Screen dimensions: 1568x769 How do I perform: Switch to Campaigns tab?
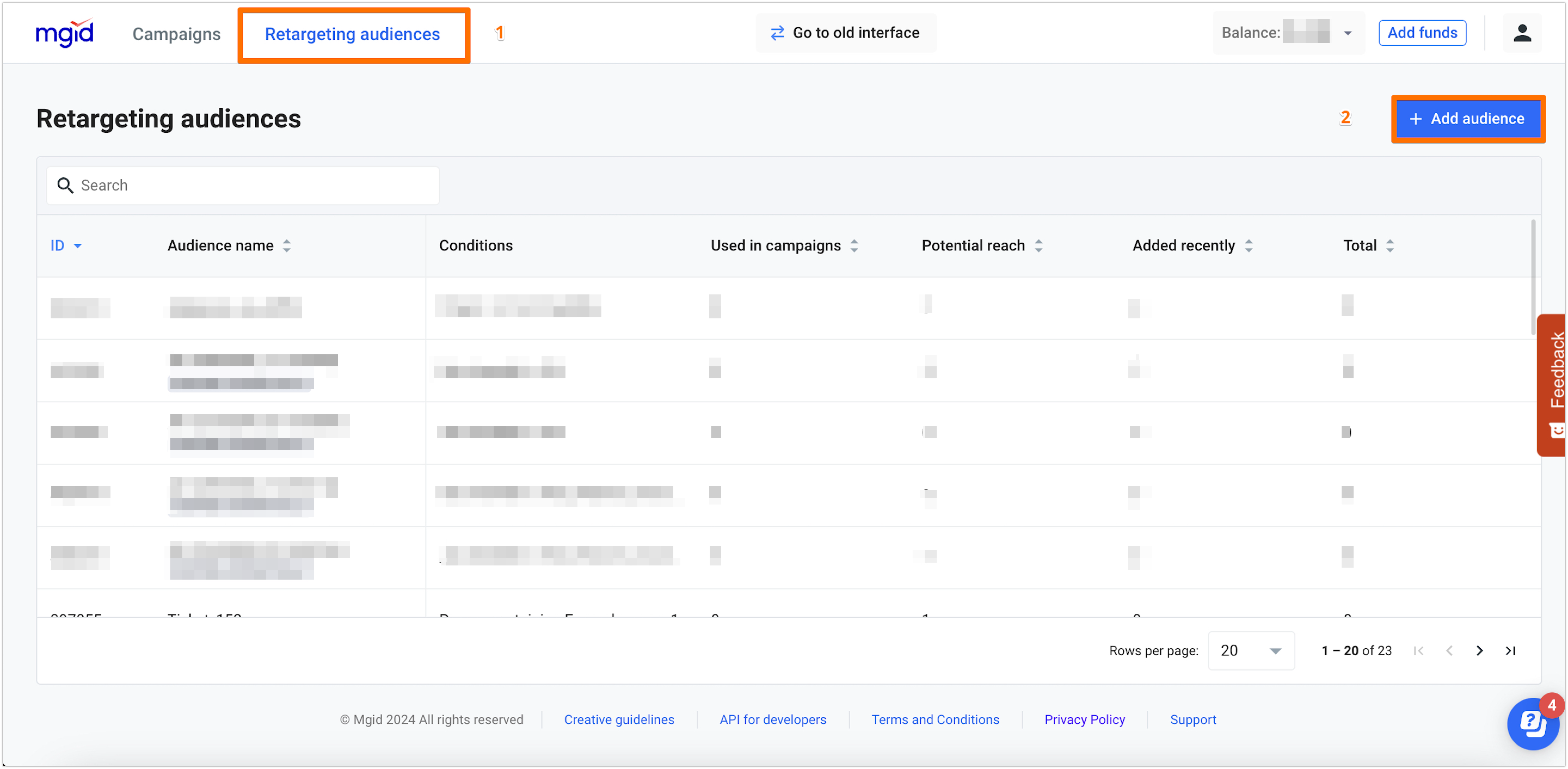(177, 34)
